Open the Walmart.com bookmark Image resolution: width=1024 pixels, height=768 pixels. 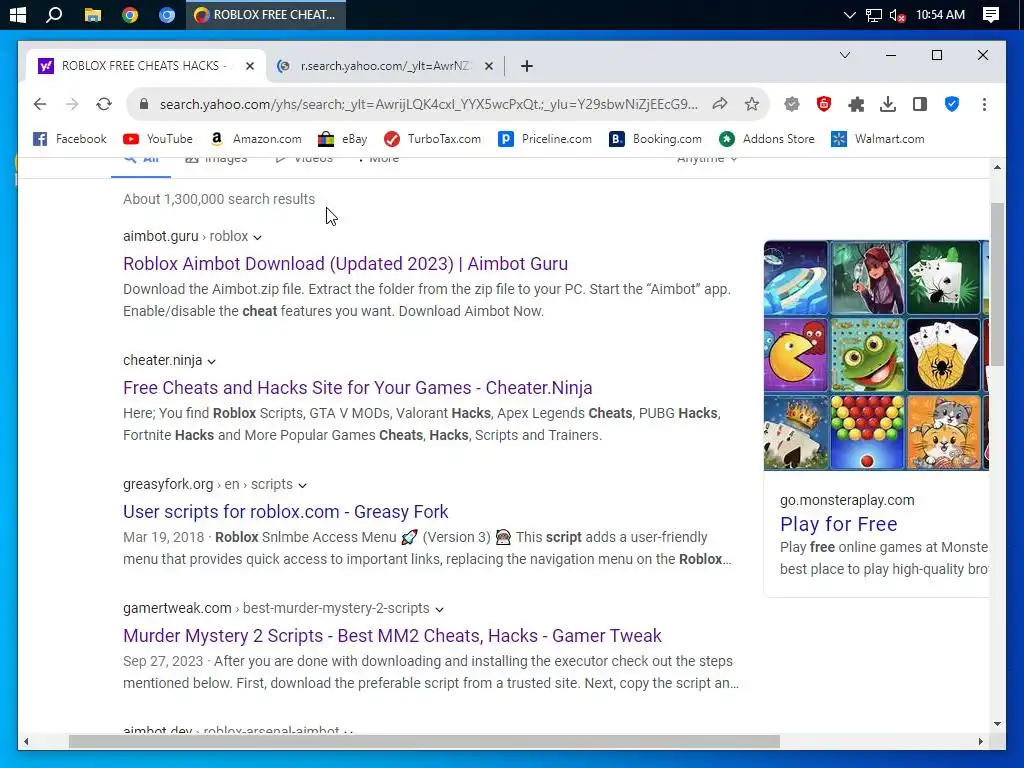878,139
